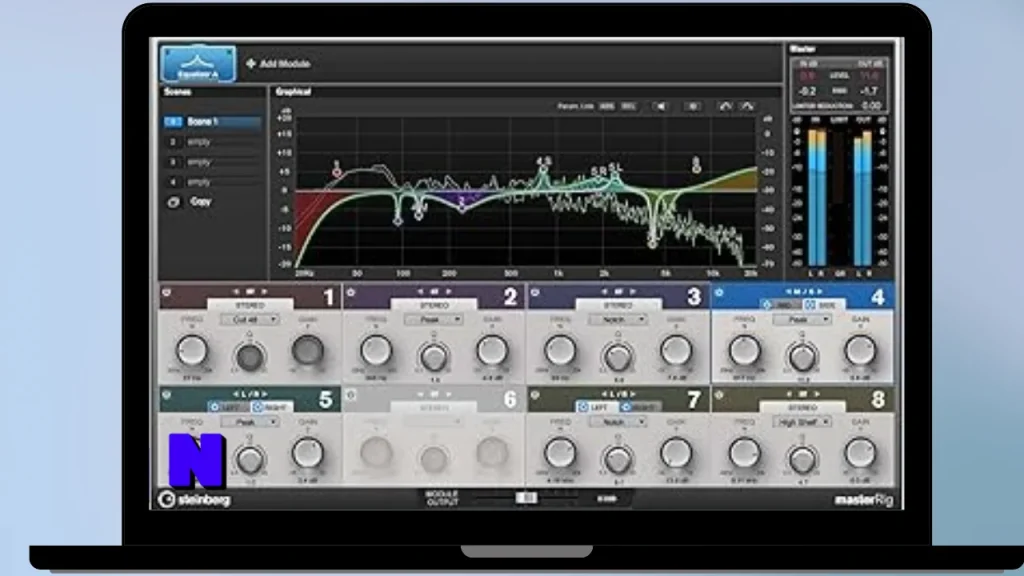Screen dimensions: 1024x576
Task: Click band 3 Freq knob
Action: click(x=560, y=351)
